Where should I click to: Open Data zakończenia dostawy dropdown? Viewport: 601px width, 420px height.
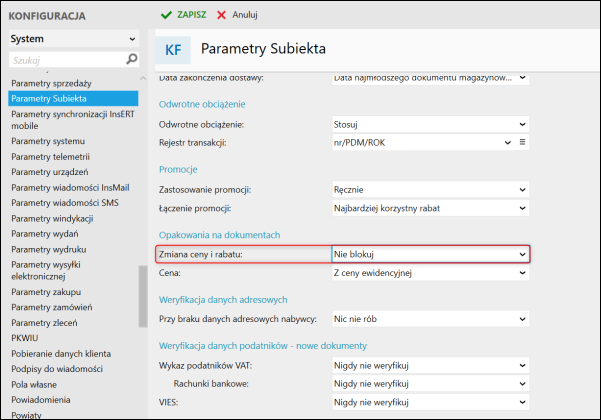[x=430, y=78]
